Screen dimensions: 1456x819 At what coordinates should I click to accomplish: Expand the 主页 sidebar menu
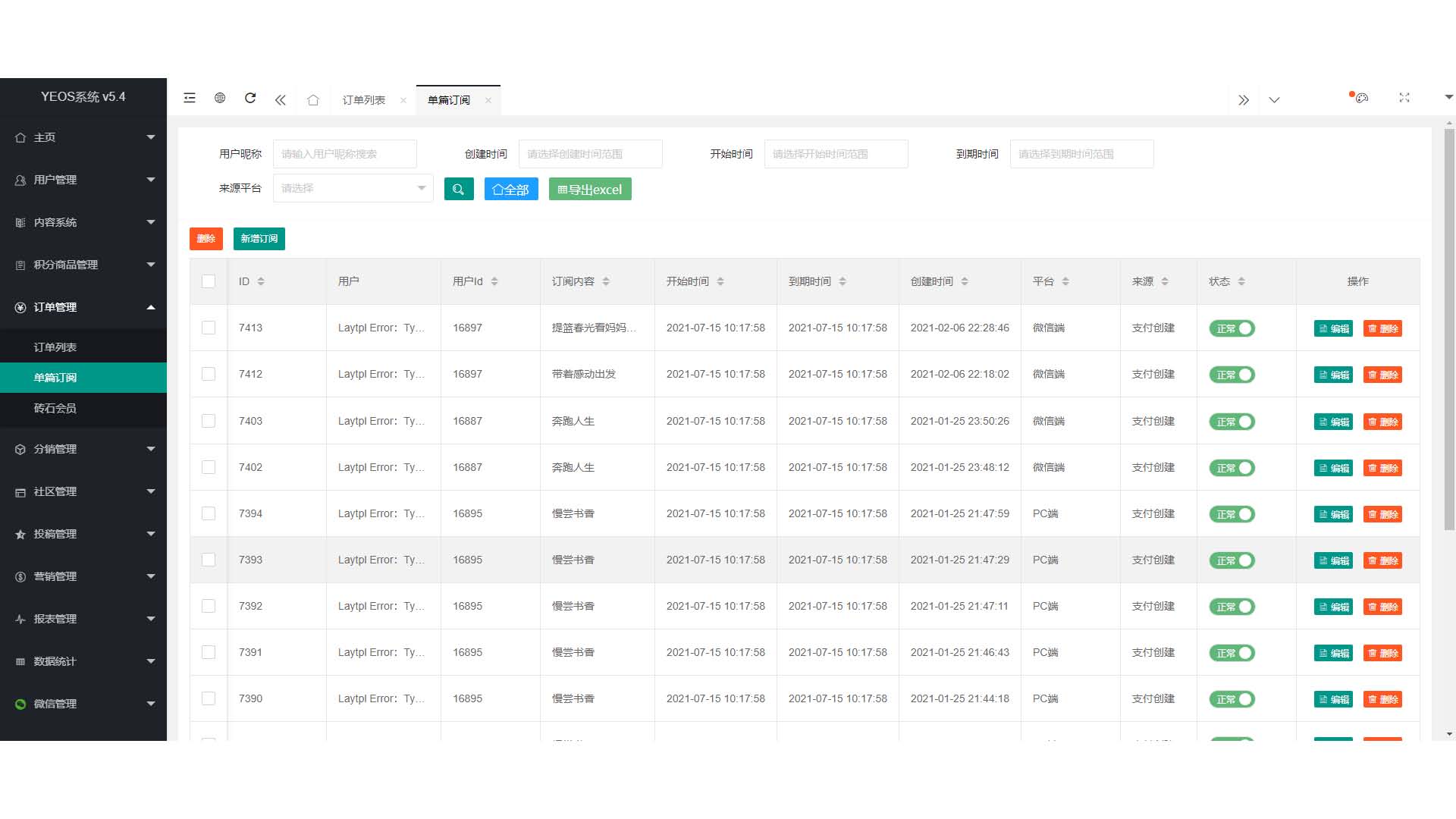pyautogui.click(x=83, y=137)
